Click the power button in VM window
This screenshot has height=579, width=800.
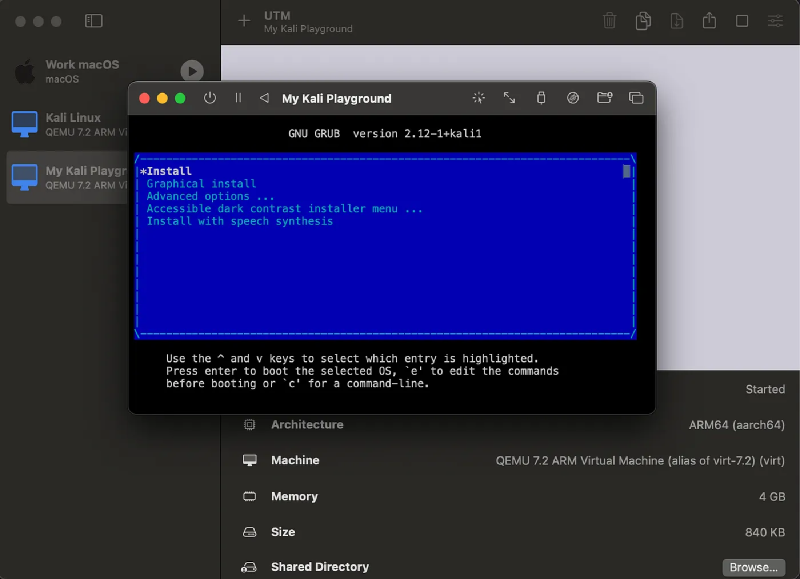click(x=210, y=98)
